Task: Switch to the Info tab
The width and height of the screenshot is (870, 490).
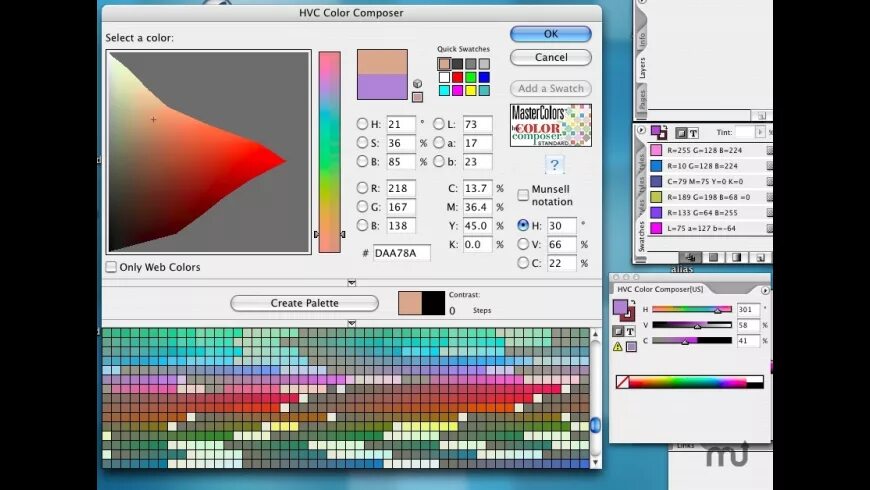Action: 642,39
